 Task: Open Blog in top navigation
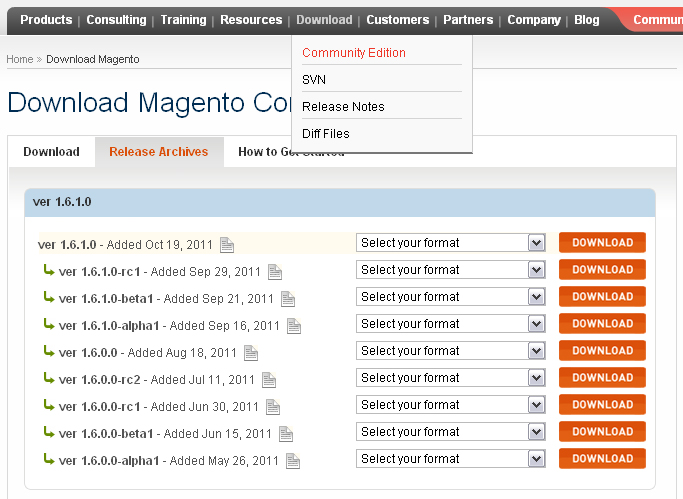coord(587,20)
